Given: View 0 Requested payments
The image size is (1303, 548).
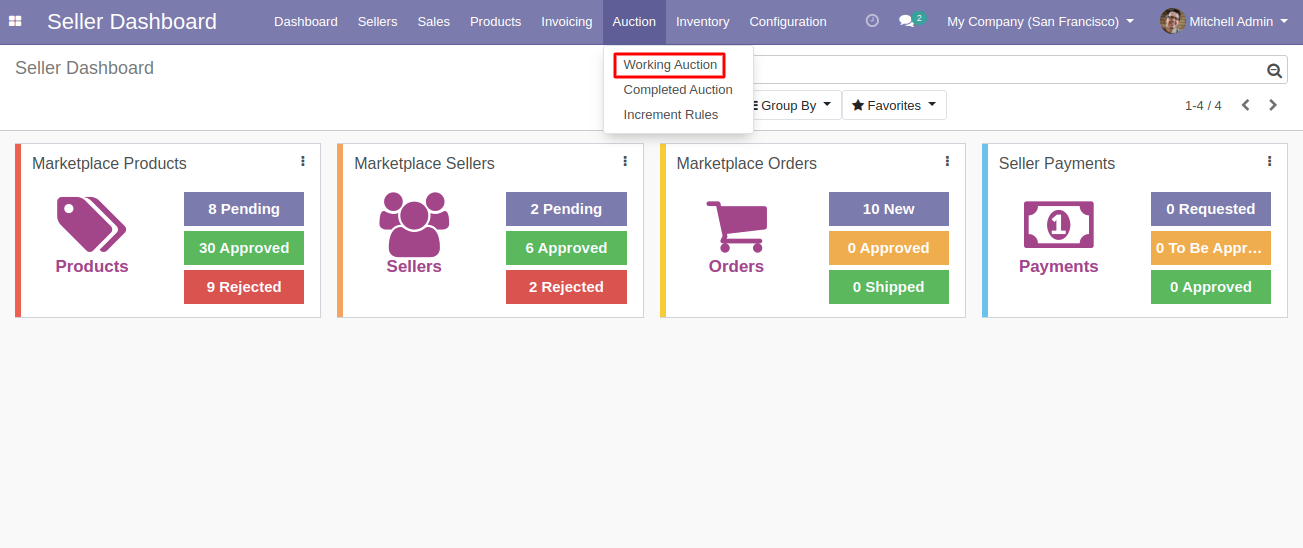Looking at the screenshot, I should (x=1211, y=209).
